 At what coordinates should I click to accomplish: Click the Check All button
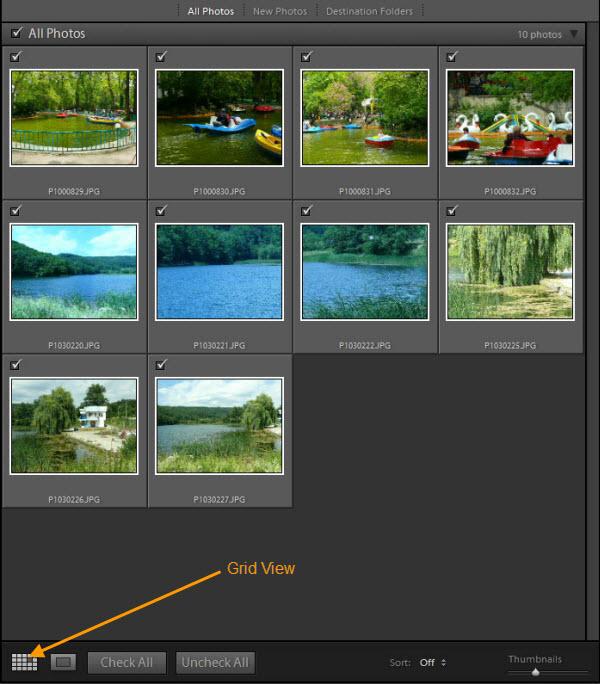127,663
